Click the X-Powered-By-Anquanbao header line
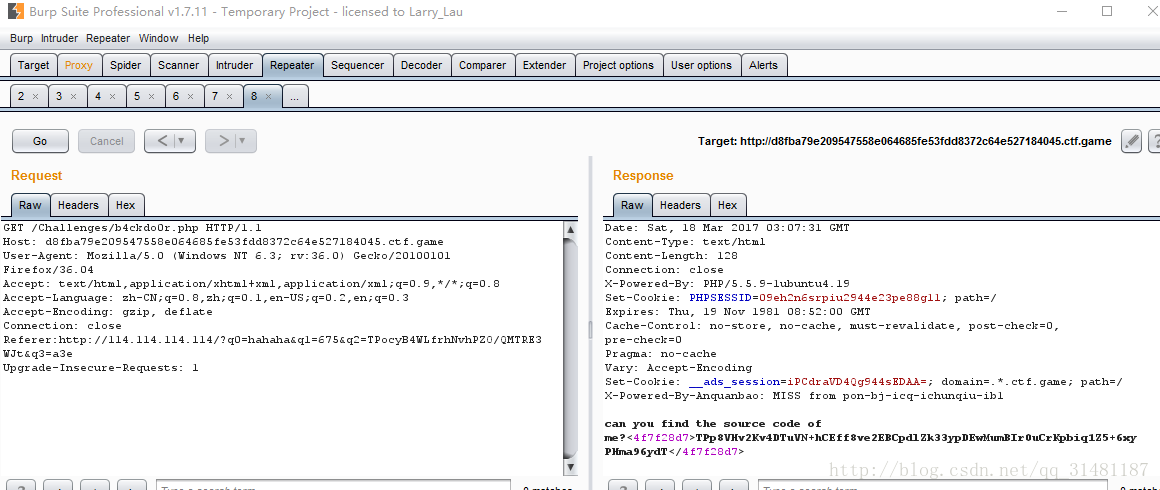The width and height of the screenshot is (1160, 490). point(803,396)
